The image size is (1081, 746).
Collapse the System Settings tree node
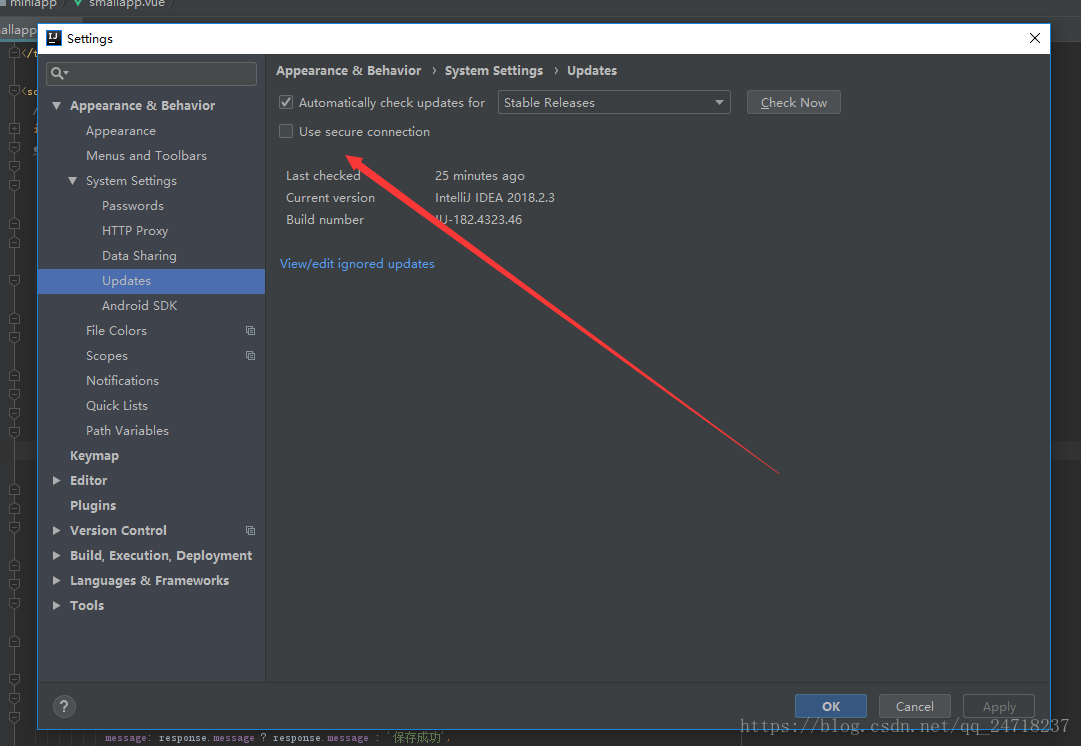click(72, 181)
